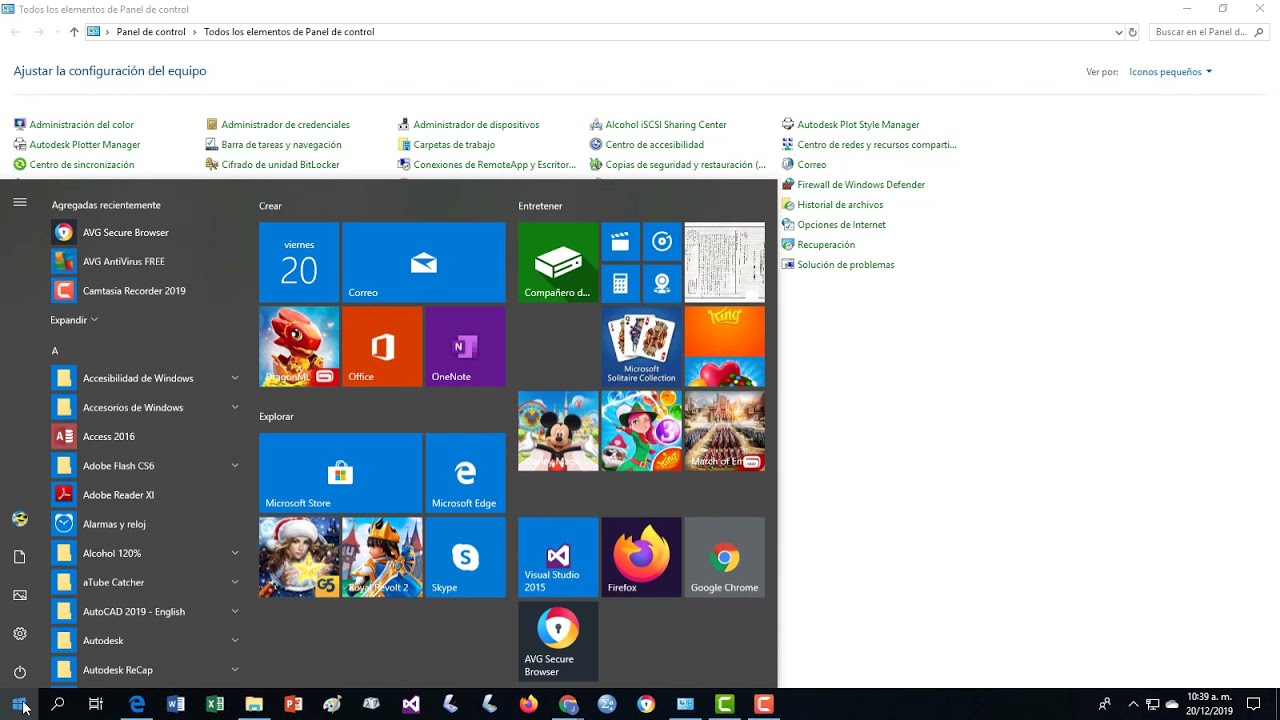The height and width of the screenshot is (720, 1280).
Task: Open the Candy Crush King tile
Action: [724, 346]
